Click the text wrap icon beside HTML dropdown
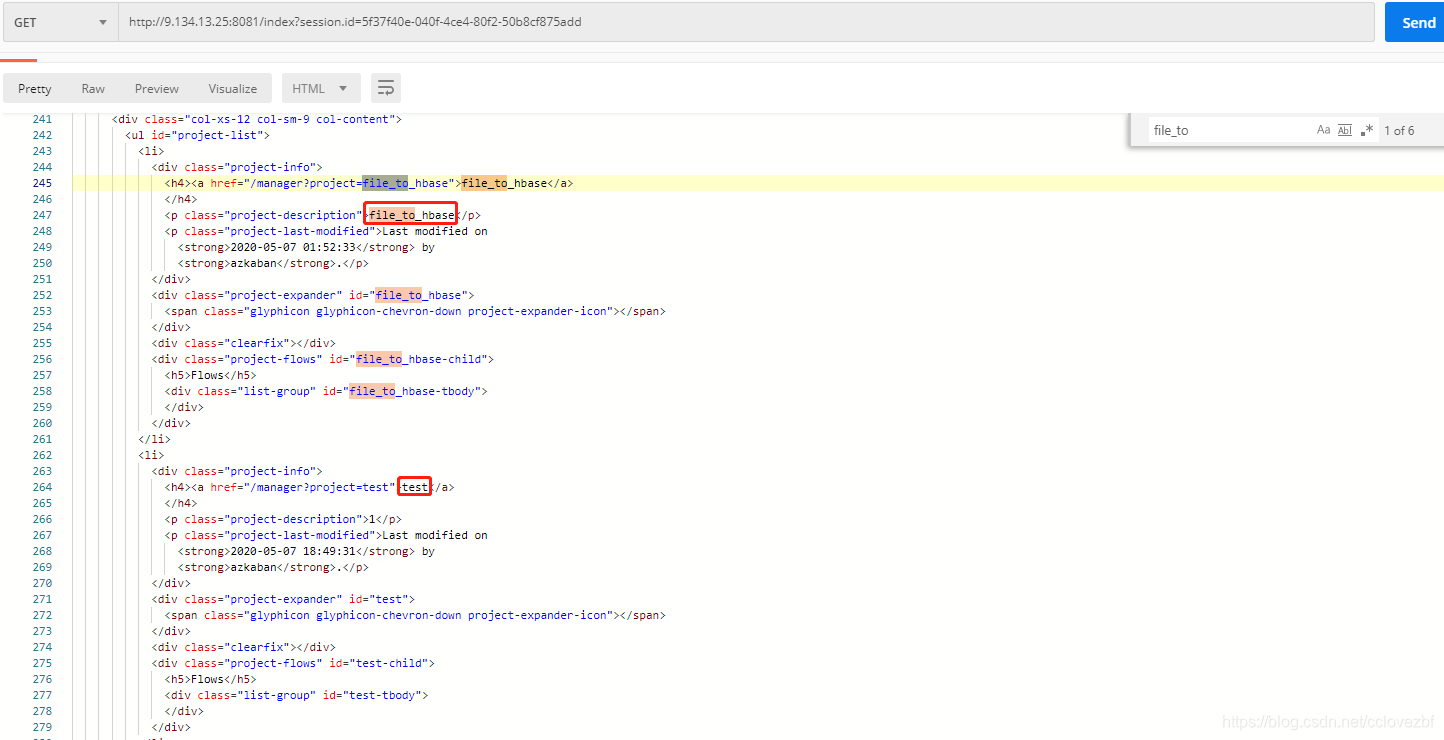 [x=386, y=88]
